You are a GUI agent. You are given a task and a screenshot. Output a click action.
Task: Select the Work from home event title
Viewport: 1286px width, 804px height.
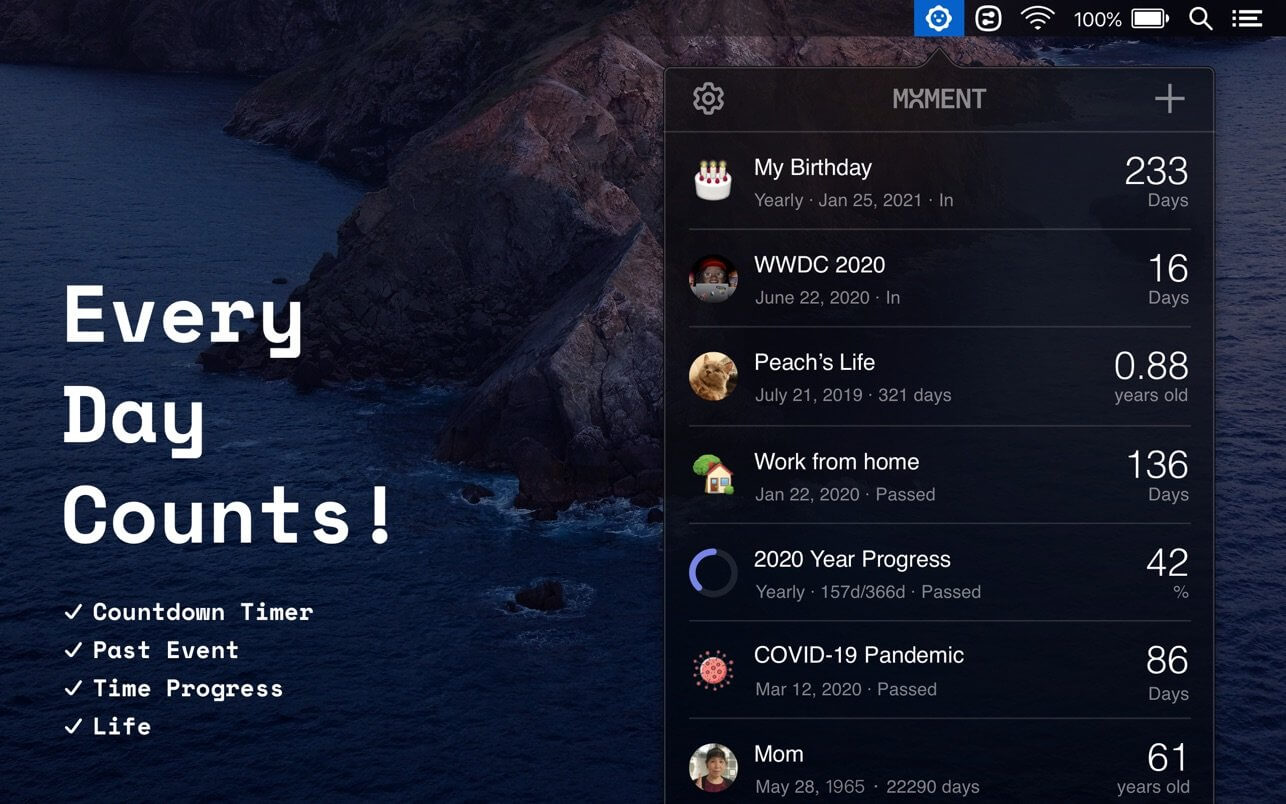[x=836, y=461]
